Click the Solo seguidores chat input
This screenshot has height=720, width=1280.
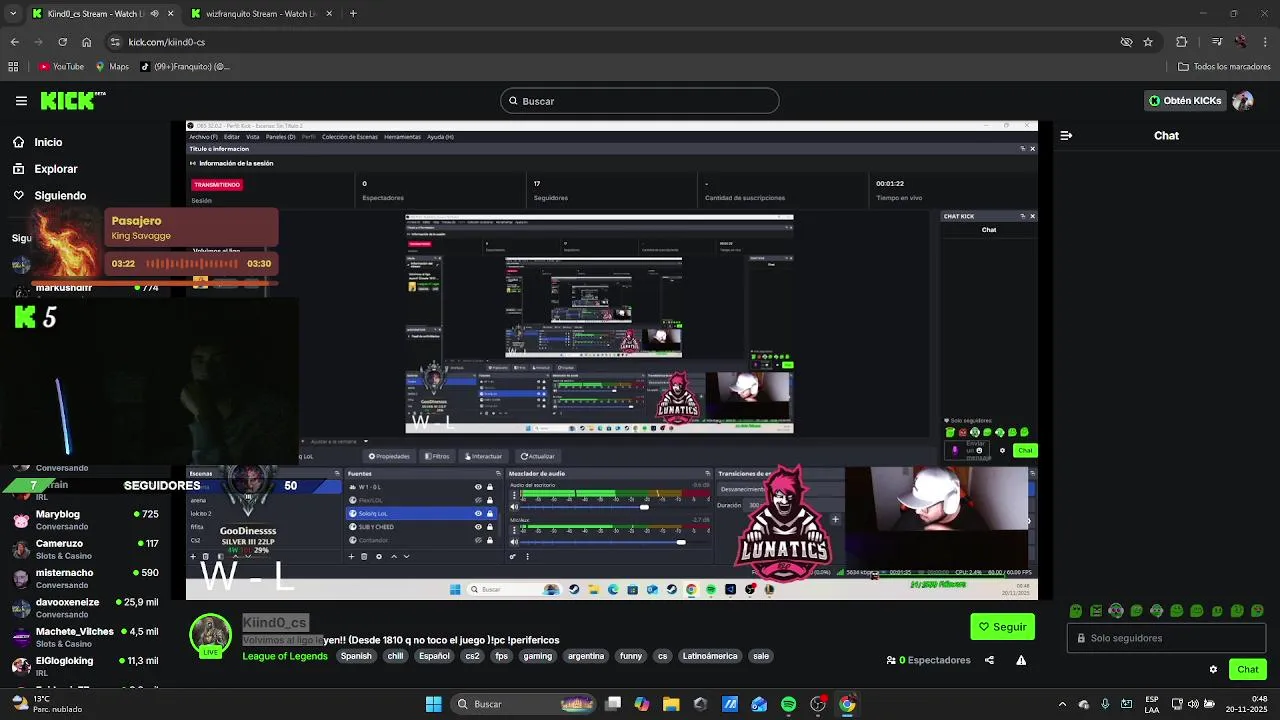point(1167,638)
